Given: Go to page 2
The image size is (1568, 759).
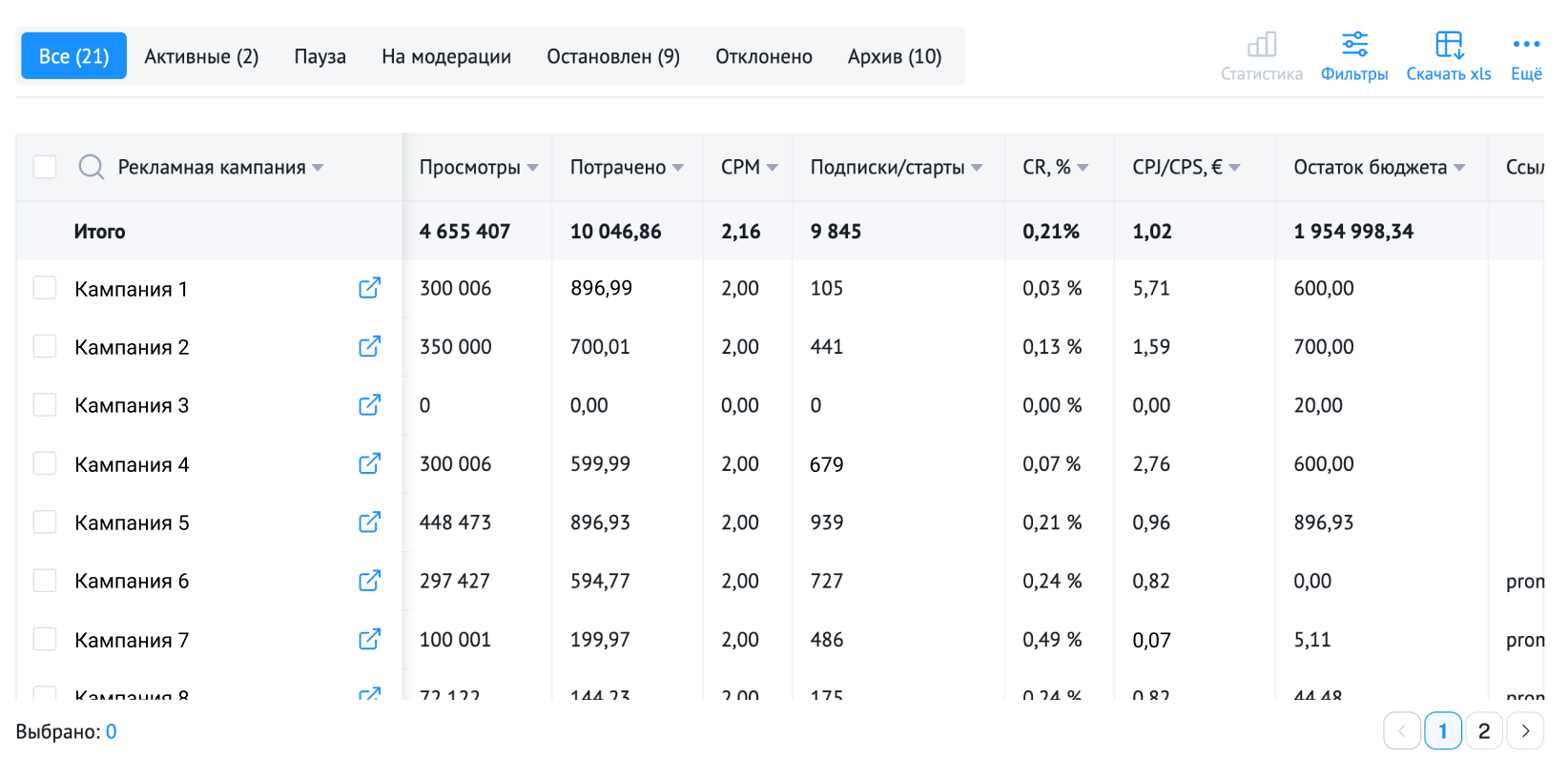Looking at the screenshot, I should (1483, 731).
